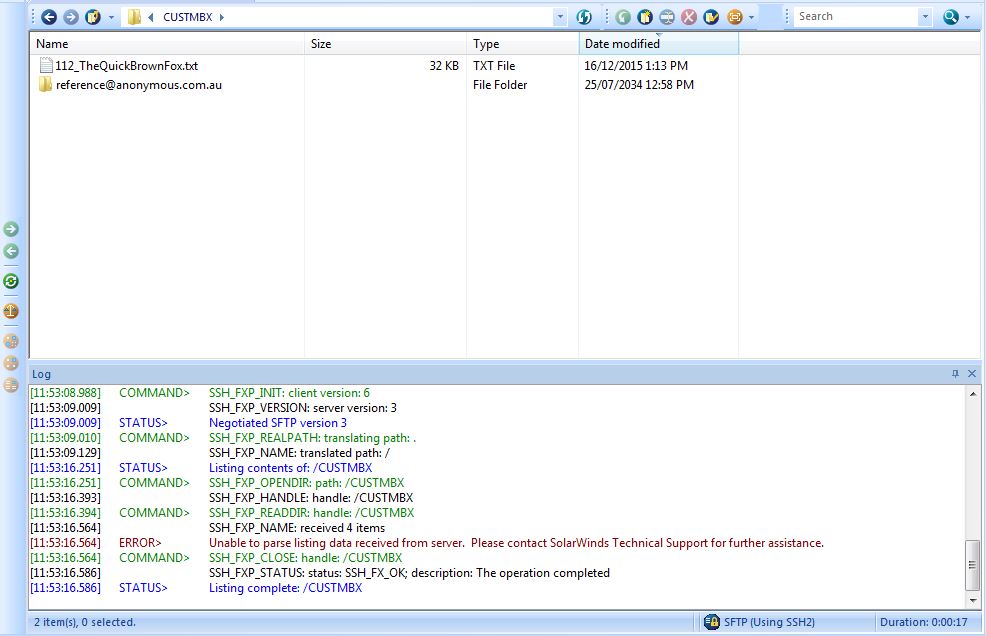
Task: Click the blue checkmark toolbar icon
Action: click(711, 17)
